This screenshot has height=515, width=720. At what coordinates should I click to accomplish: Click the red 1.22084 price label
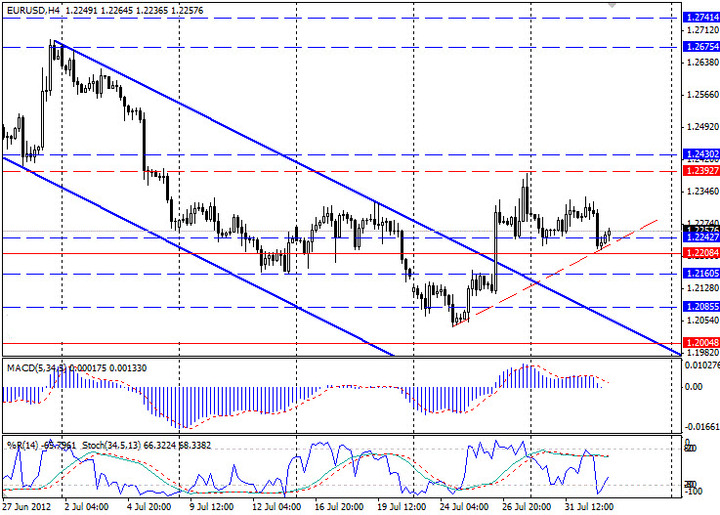(700, 254)
